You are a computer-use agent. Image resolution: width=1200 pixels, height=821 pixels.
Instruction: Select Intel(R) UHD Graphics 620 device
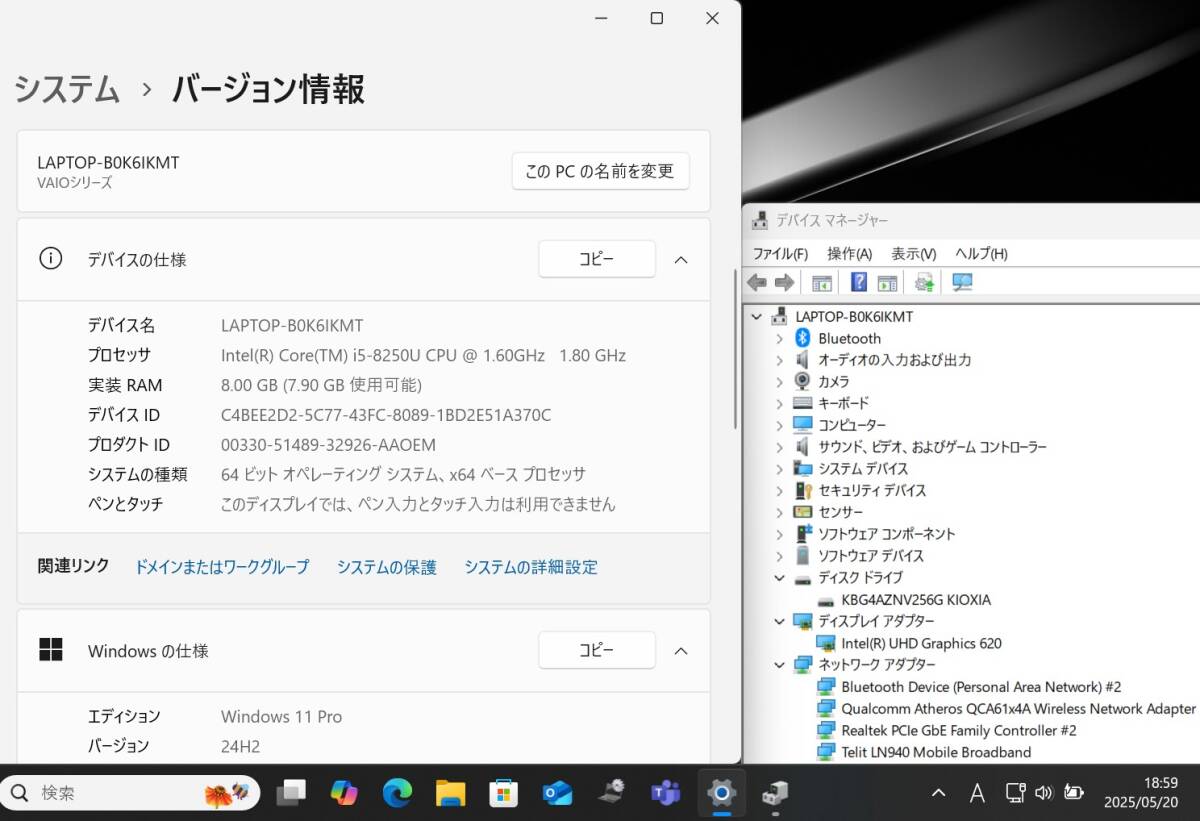coord(921,643)
